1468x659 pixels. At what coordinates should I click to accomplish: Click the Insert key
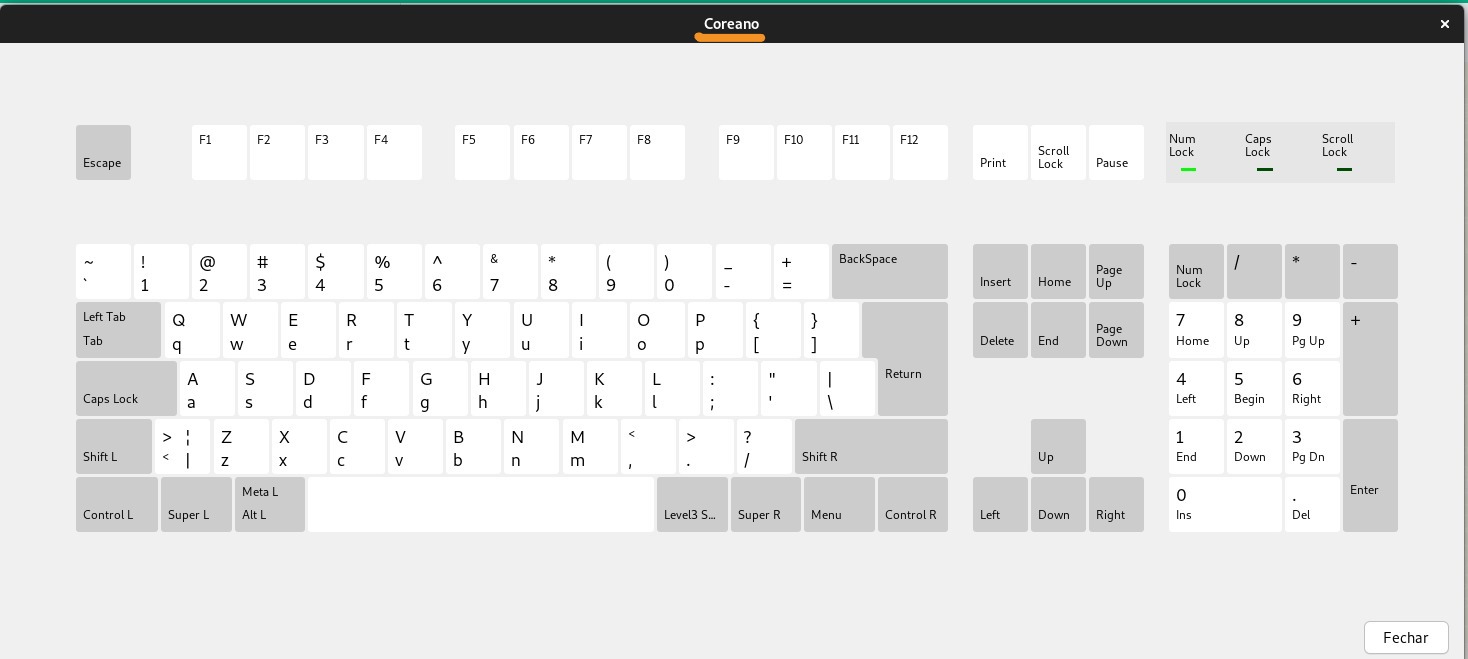coord(1000,271)
